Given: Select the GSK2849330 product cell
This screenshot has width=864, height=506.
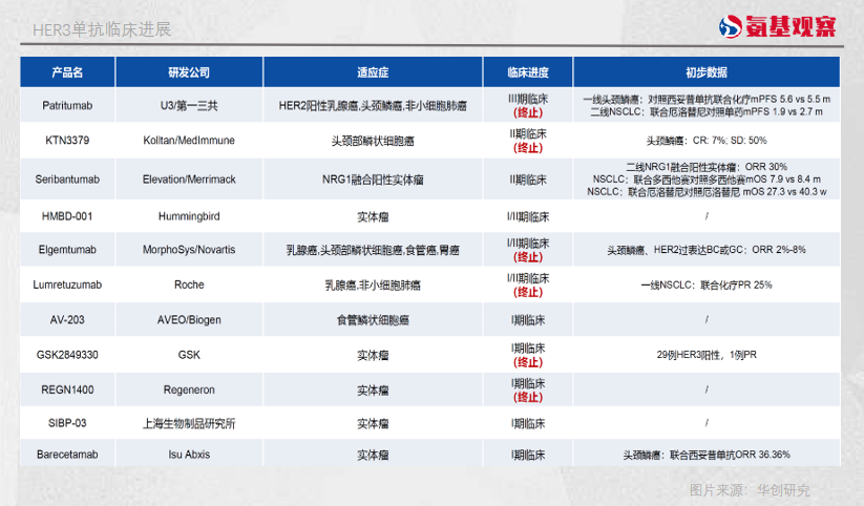Looking at the screenshot, I should click(67, 354).
